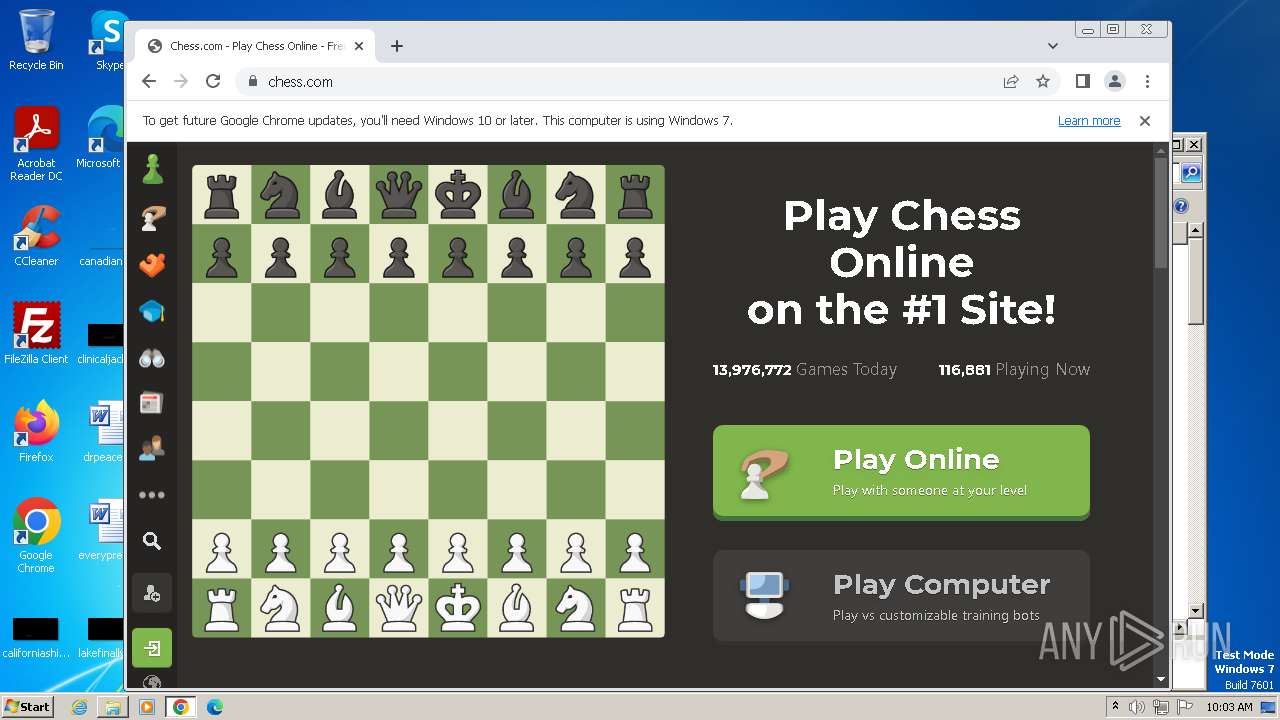Open Social friends icon in sidebar

[x=152, y=448]
